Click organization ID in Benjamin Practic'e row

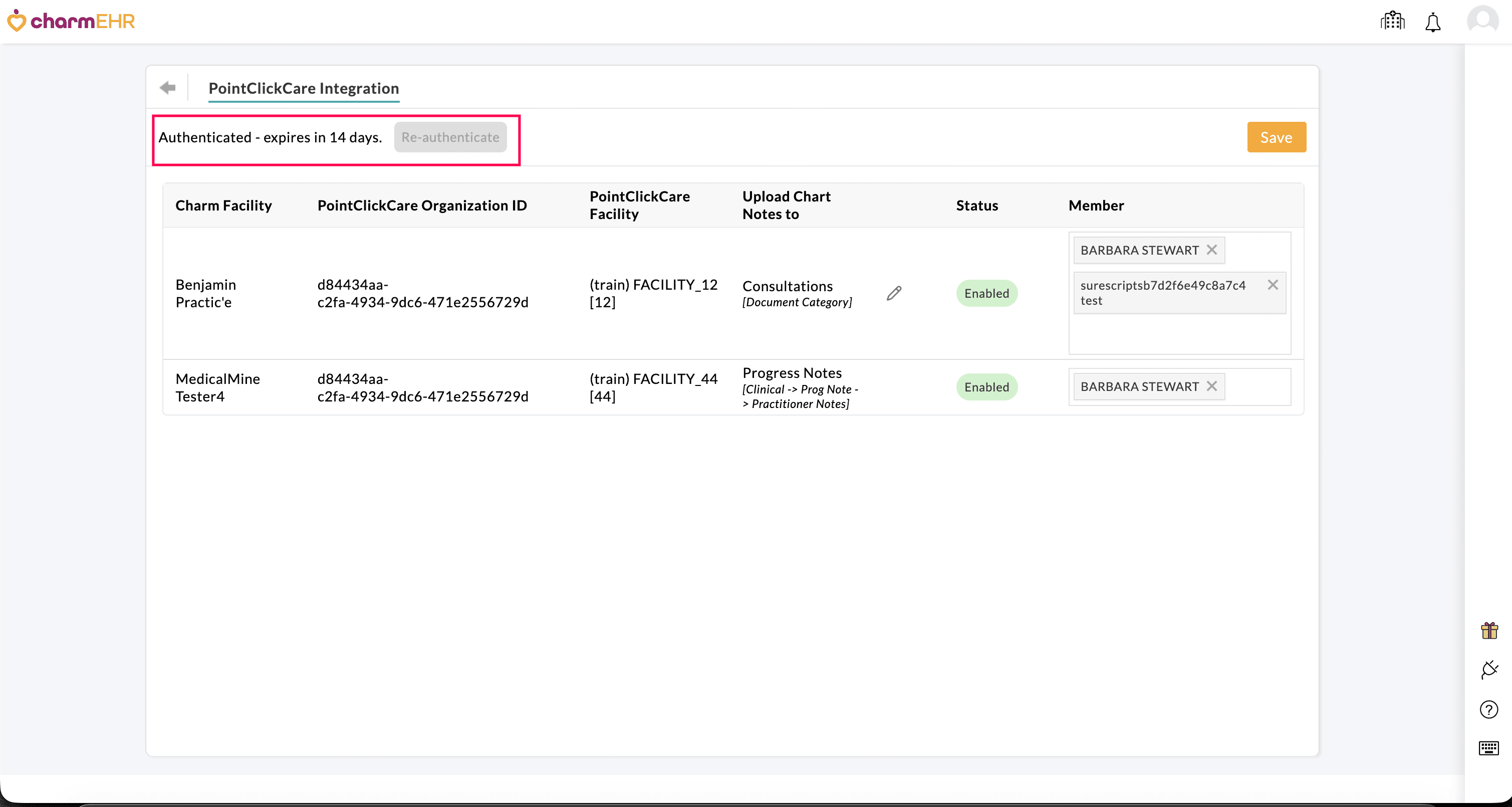coord(423,293)
